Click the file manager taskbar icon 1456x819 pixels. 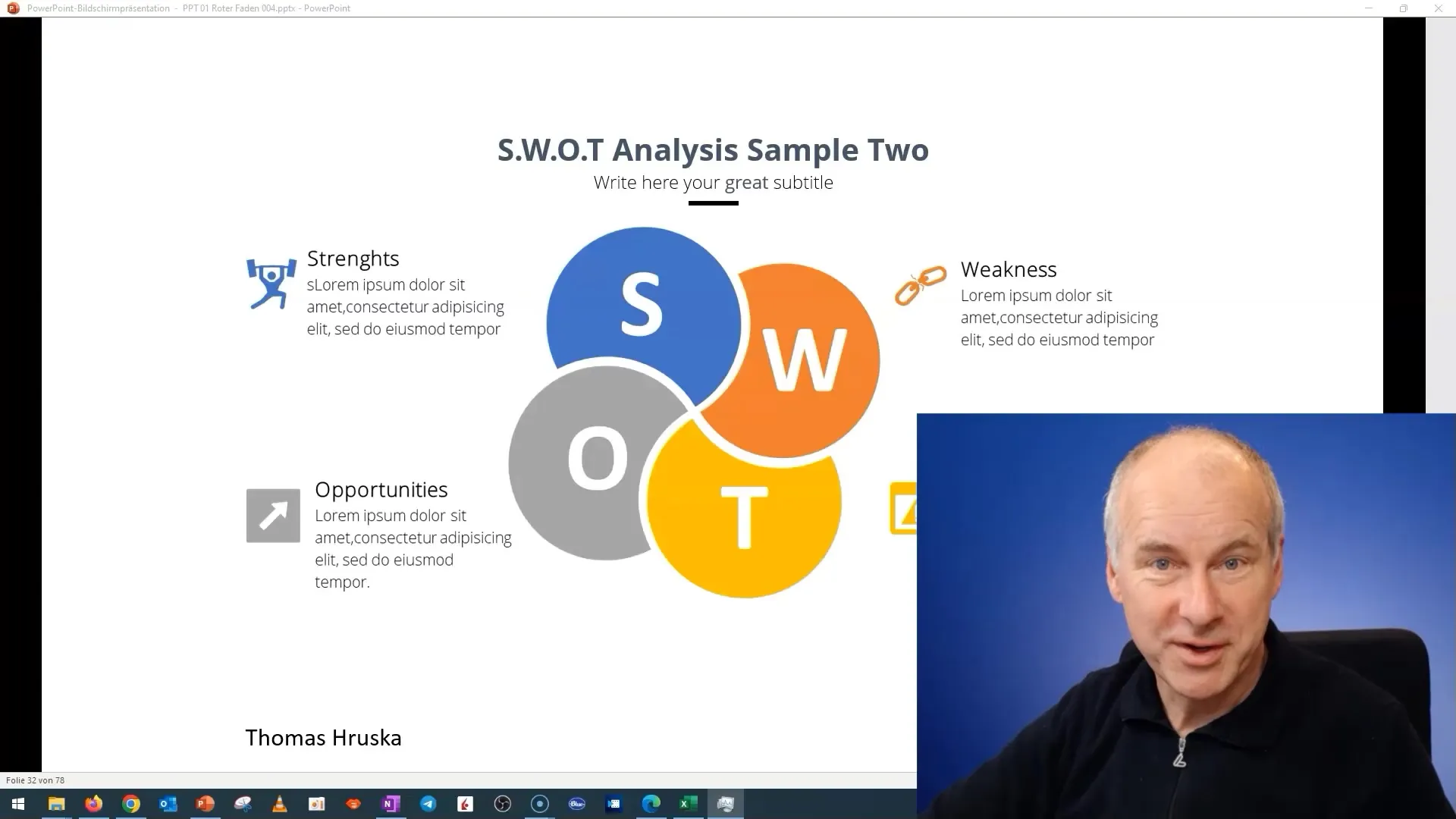[55, 804]
